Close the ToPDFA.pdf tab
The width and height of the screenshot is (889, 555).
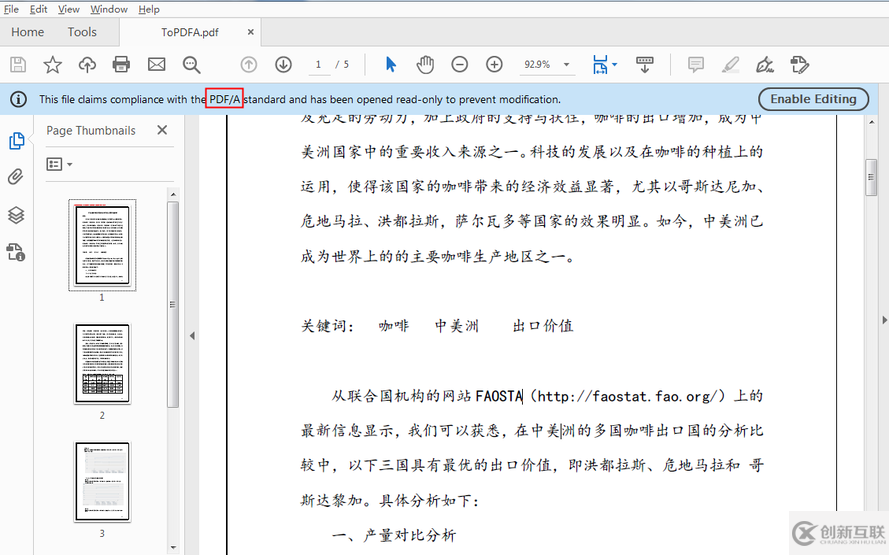(251, 32)
